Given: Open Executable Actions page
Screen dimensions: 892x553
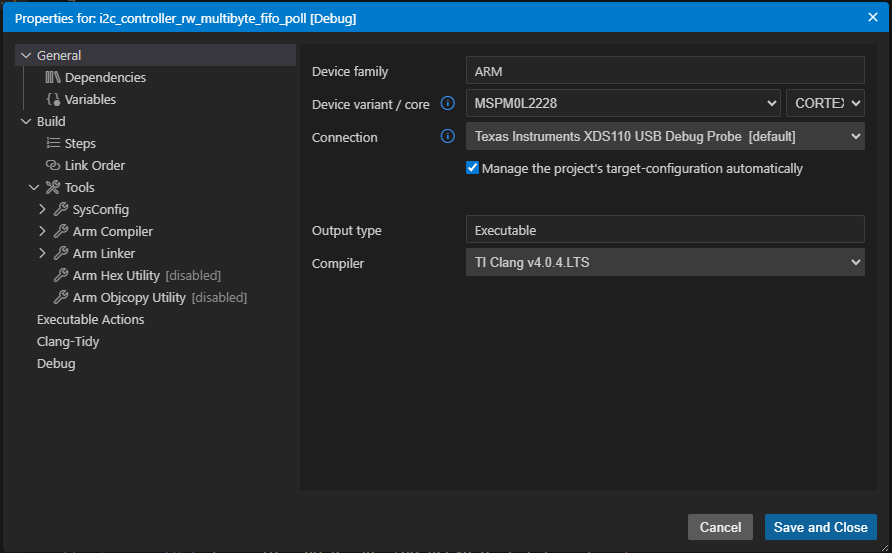Looking at the screenshot, I should pos(90,319).
